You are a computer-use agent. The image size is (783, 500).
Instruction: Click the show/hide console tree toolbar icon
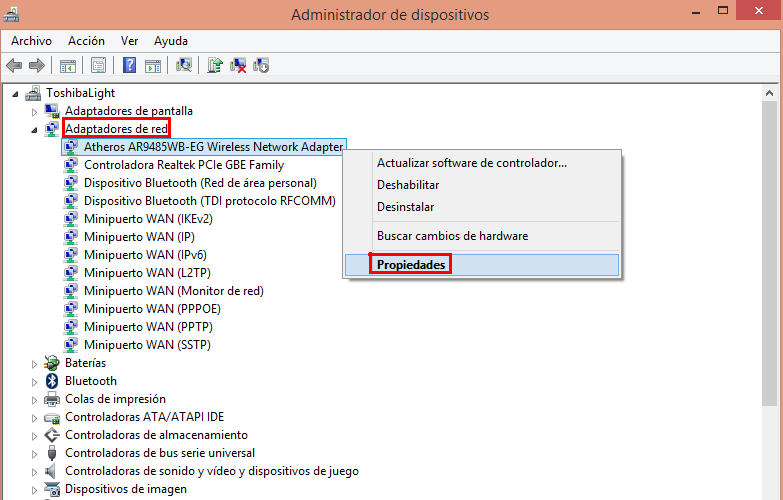pyautogui.click(x=68, y=66)
